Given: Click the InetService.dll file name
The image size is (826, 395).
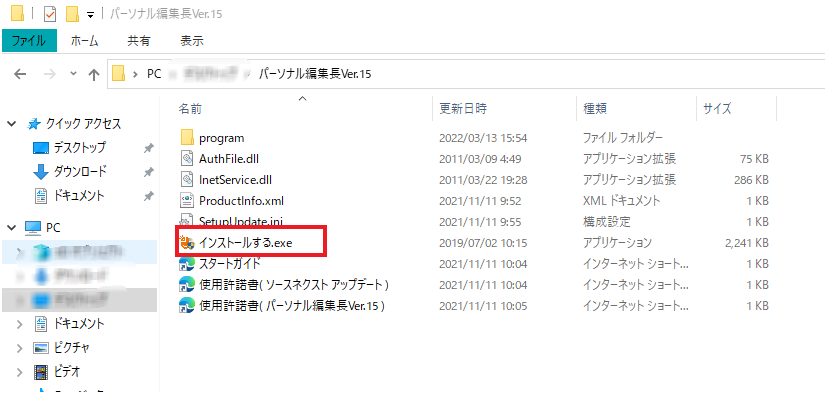Looking at the screenshot, I should click(235, 180).
